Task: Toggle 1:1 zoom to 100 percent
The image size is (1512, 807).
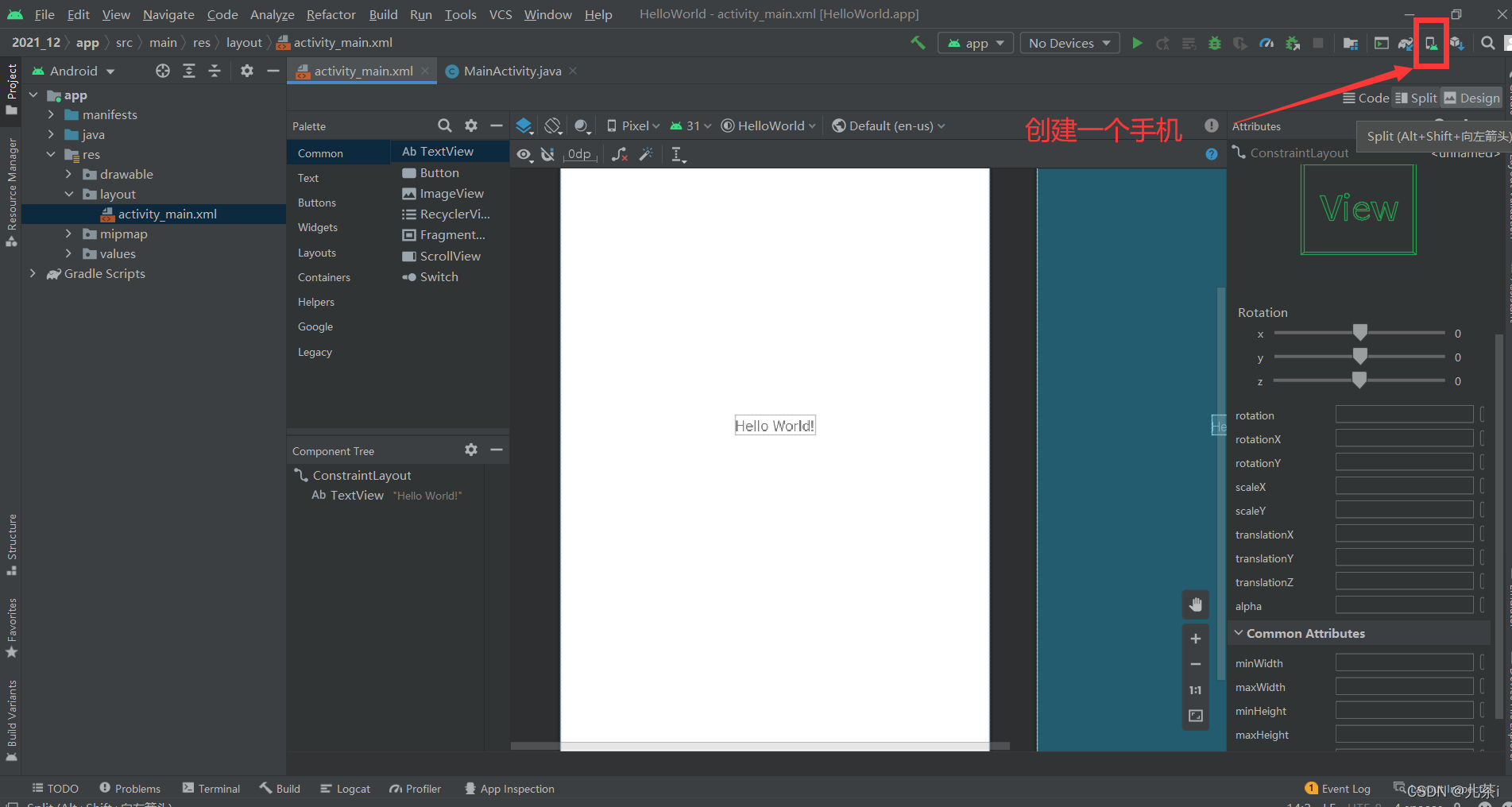Action: (x=1196, y=690)
